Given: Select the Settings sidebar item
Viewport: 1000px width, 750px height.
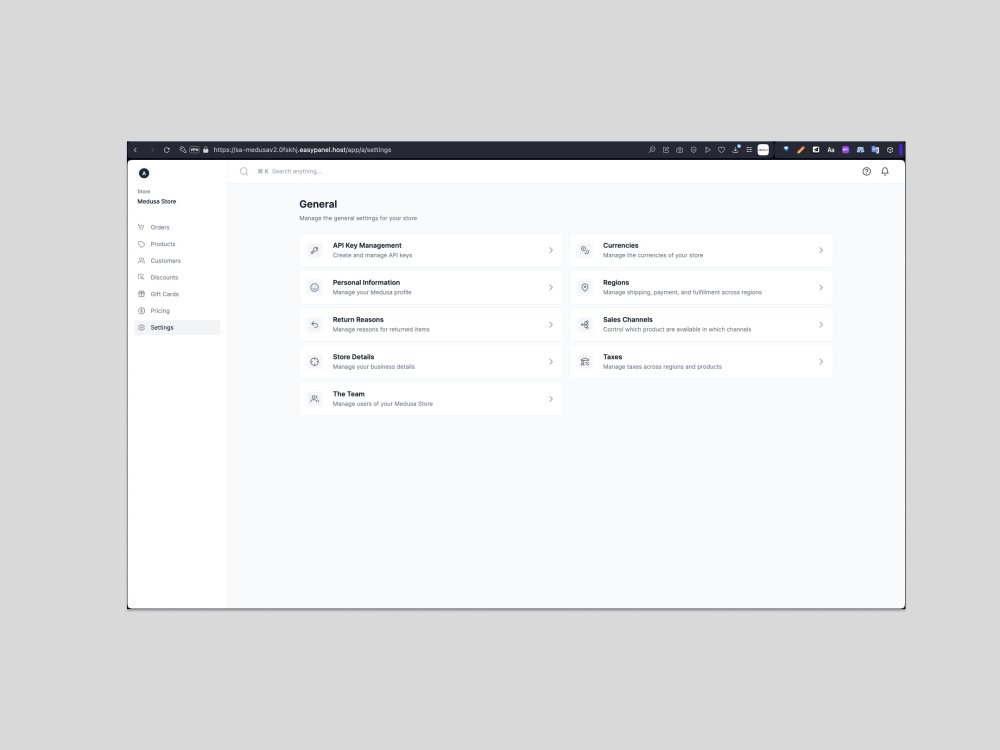Looking at the screenshot, I should pos(177,327).
